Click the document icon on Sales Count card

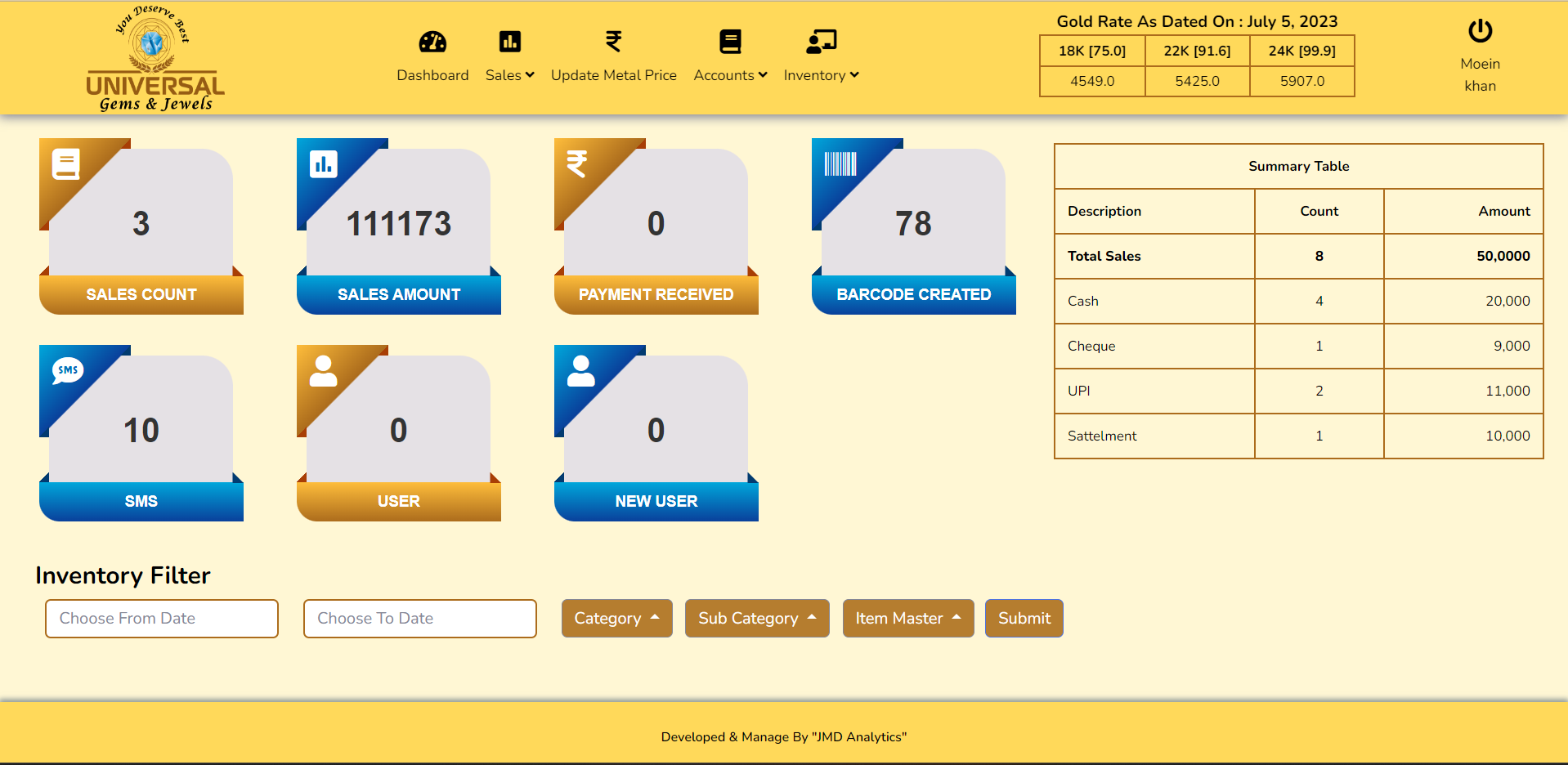(x=66, y=163)
